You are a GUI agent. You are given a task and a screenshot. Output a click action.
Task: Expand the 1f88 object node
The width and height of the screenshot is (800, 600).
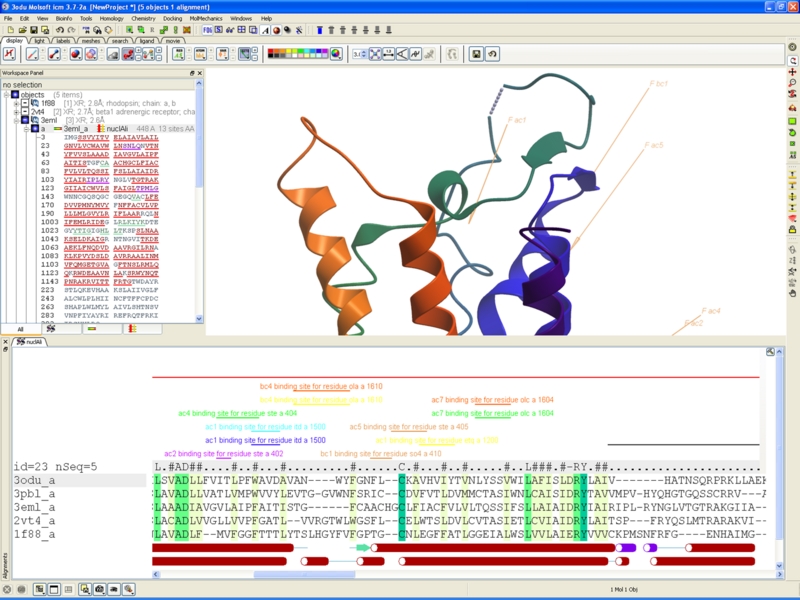pos(15,103)
